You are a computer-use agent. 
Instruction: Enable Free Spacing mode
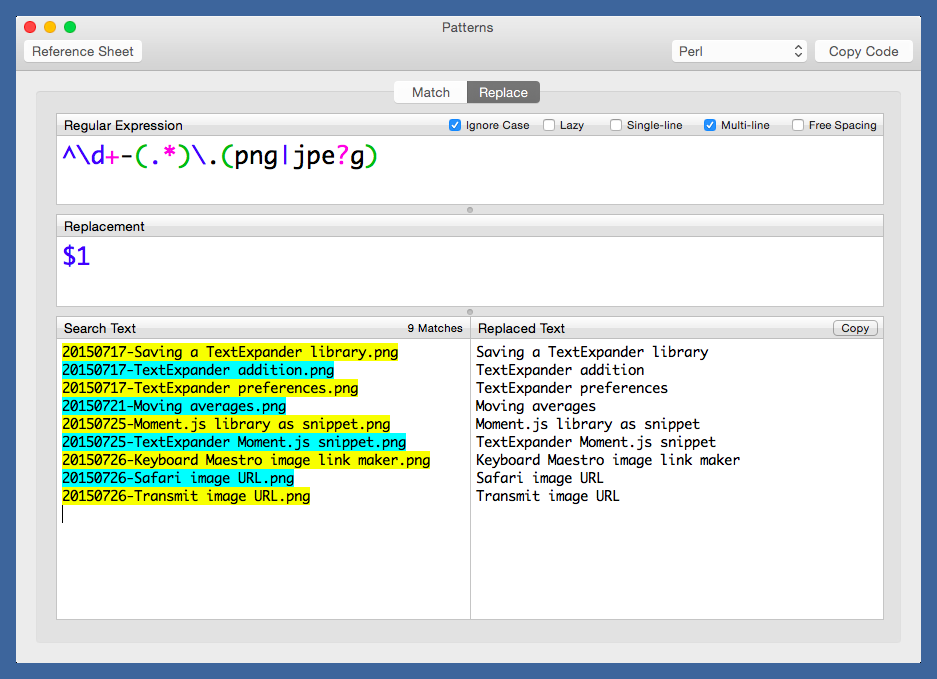coord(798,125)
